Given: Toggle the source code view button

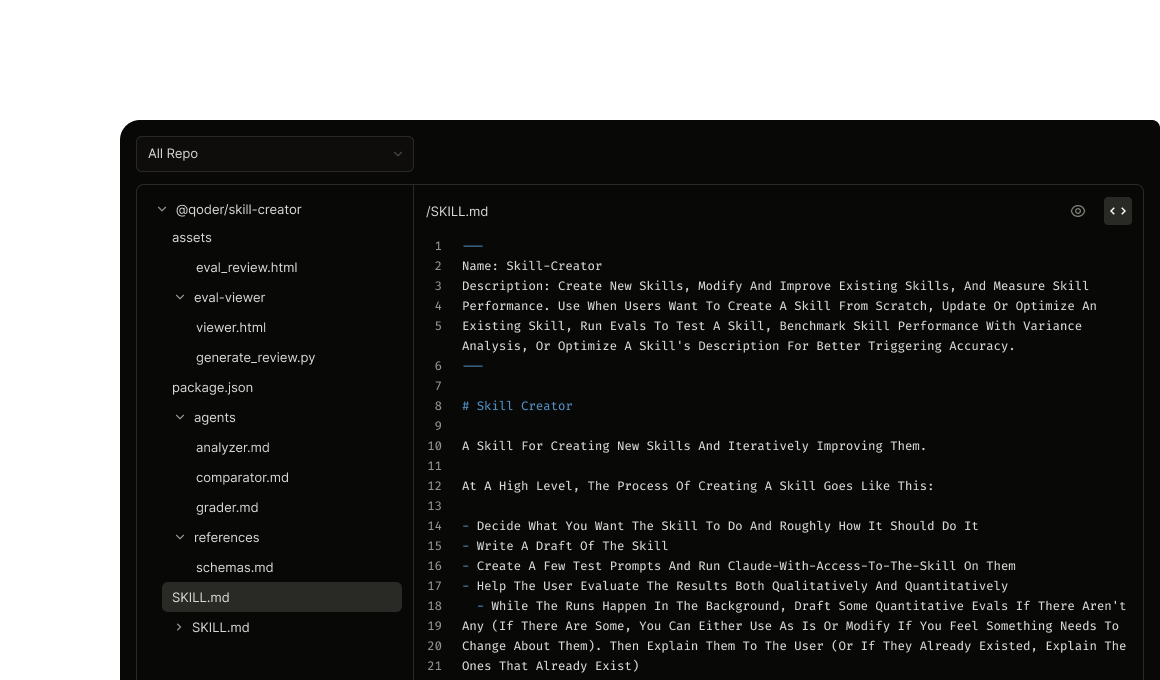Looking at the screenshot, I should [1118, 211].
